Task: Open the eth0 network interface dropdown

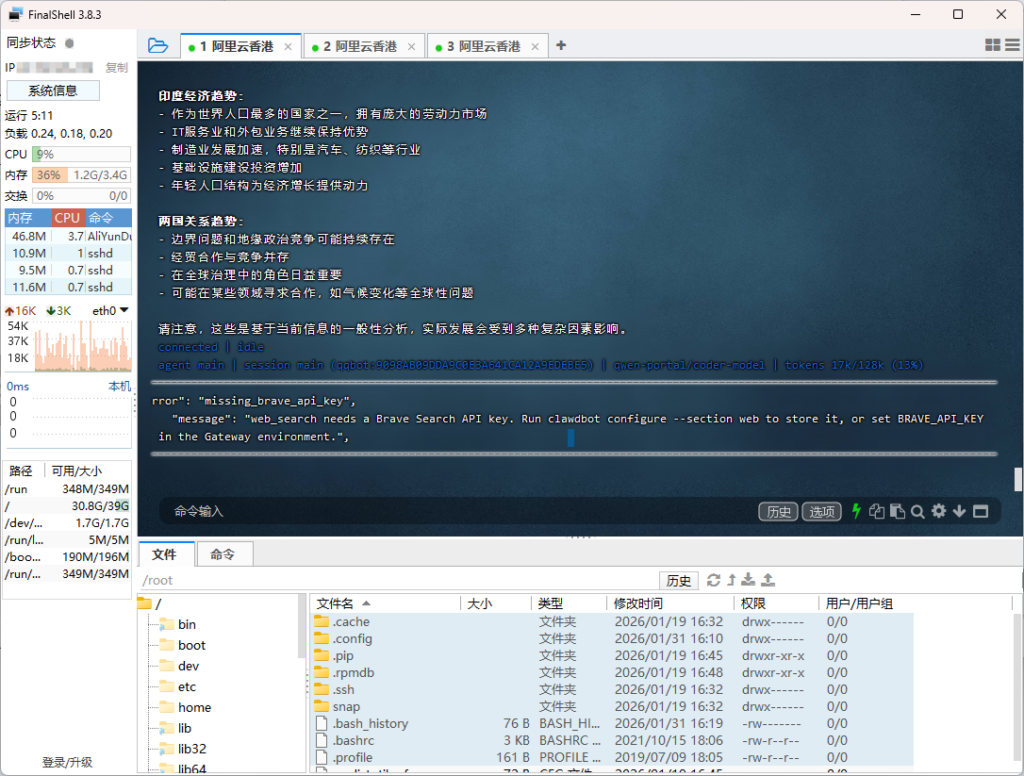Action: [110, 311]
